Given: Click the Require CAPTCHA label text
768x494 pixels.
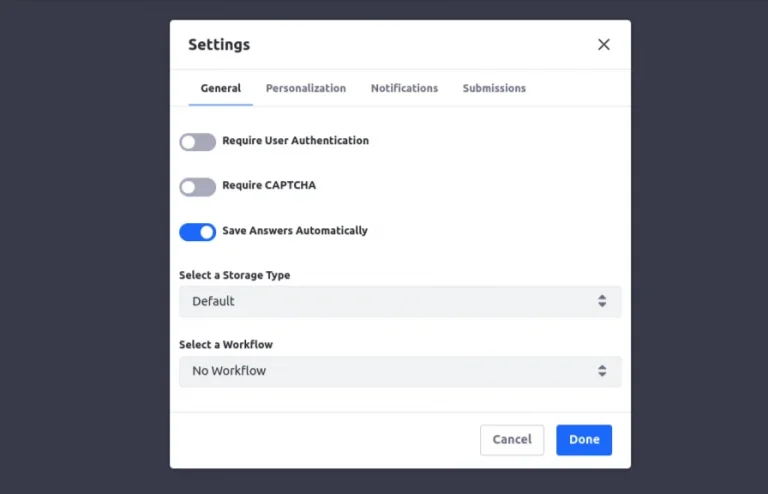Looking at the screenshot, I should click(x=269, y=185).
